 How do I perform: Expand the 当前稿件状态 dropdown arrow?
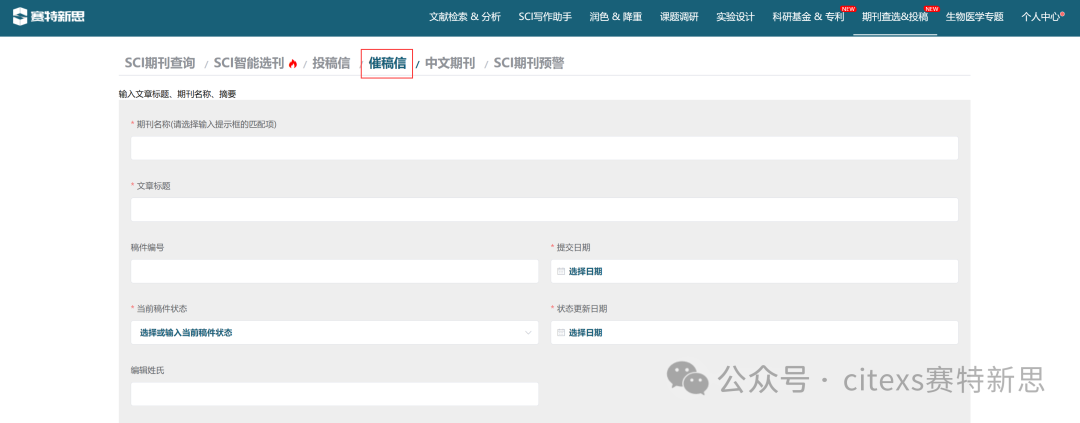coord(528,333)
